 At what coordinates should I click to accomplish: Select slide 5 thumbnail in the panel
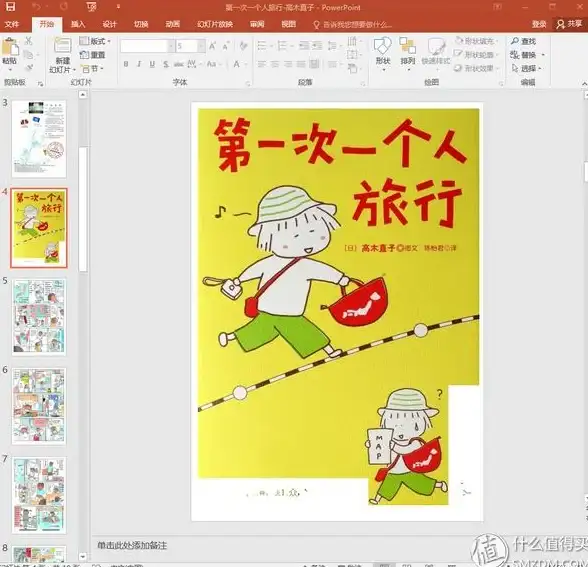click(39, 317)
